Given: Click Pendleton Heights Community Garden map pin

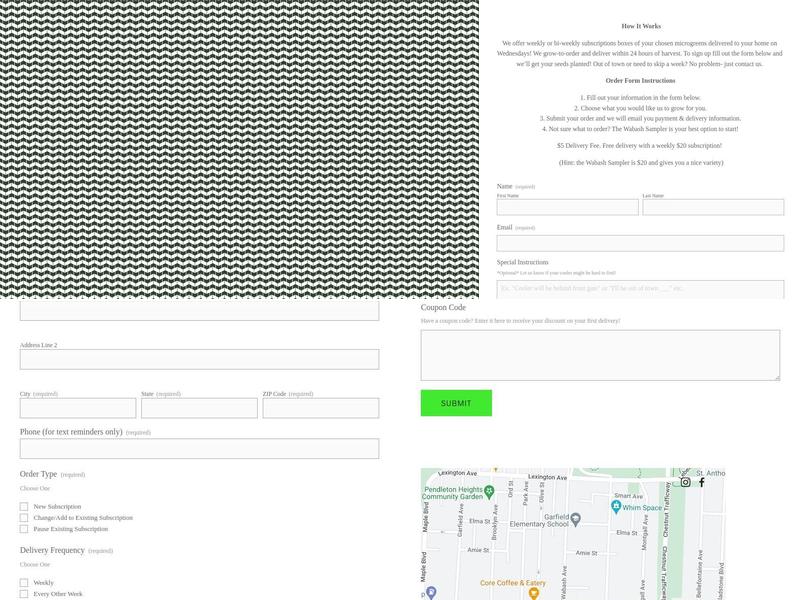Looking at the screenshot, I should pos(489,491).
